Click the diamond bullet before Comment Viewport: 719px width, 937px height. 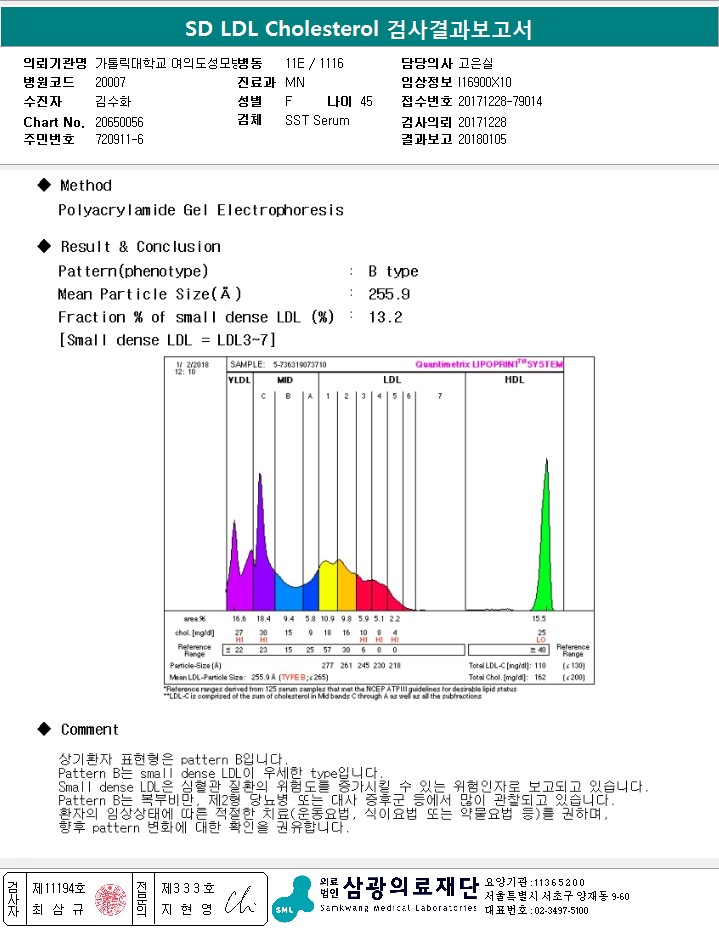click(44, 729)
